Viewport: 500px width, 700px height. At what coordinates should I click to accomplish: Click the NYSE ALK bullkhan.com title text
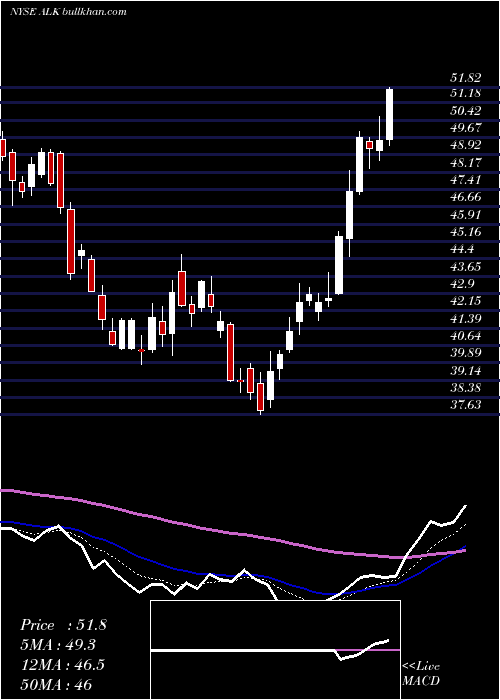tap(67, 12)
